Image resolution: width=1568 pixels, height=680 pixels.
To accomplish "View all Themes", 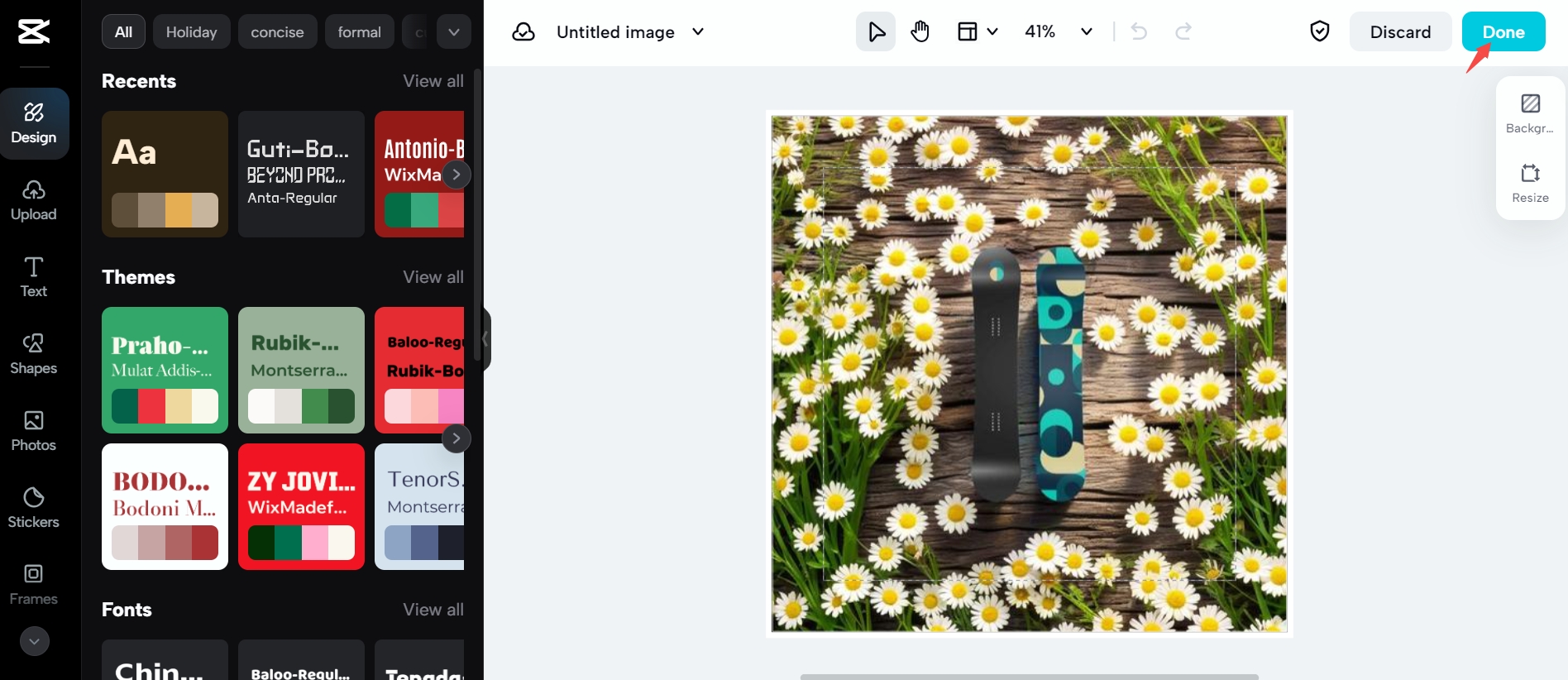I will [x=433, y=277].
